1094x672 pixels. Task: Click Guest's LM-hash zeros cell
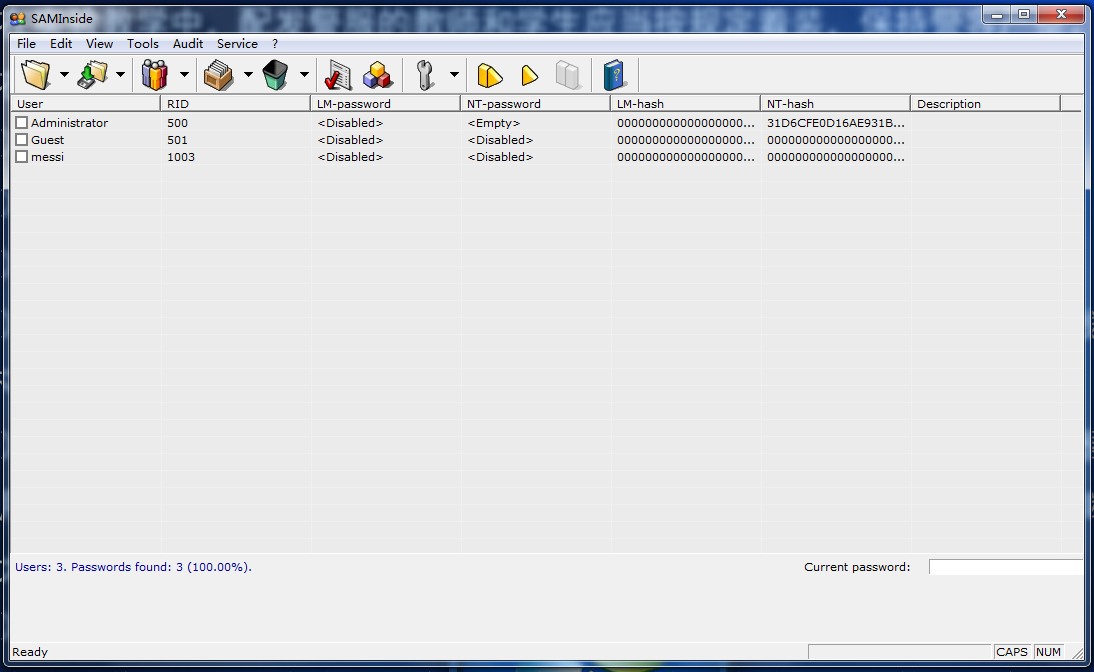tap(685, 140)
